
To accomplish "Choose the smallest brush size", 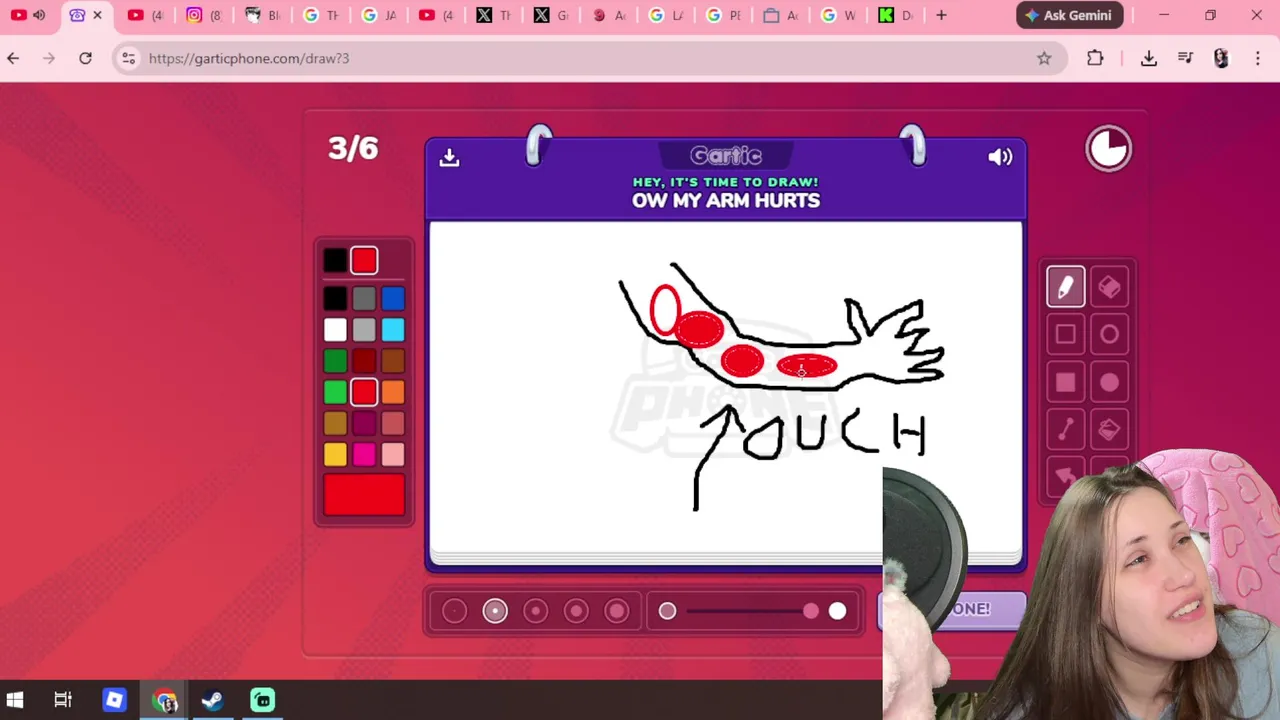I will 454,611.
